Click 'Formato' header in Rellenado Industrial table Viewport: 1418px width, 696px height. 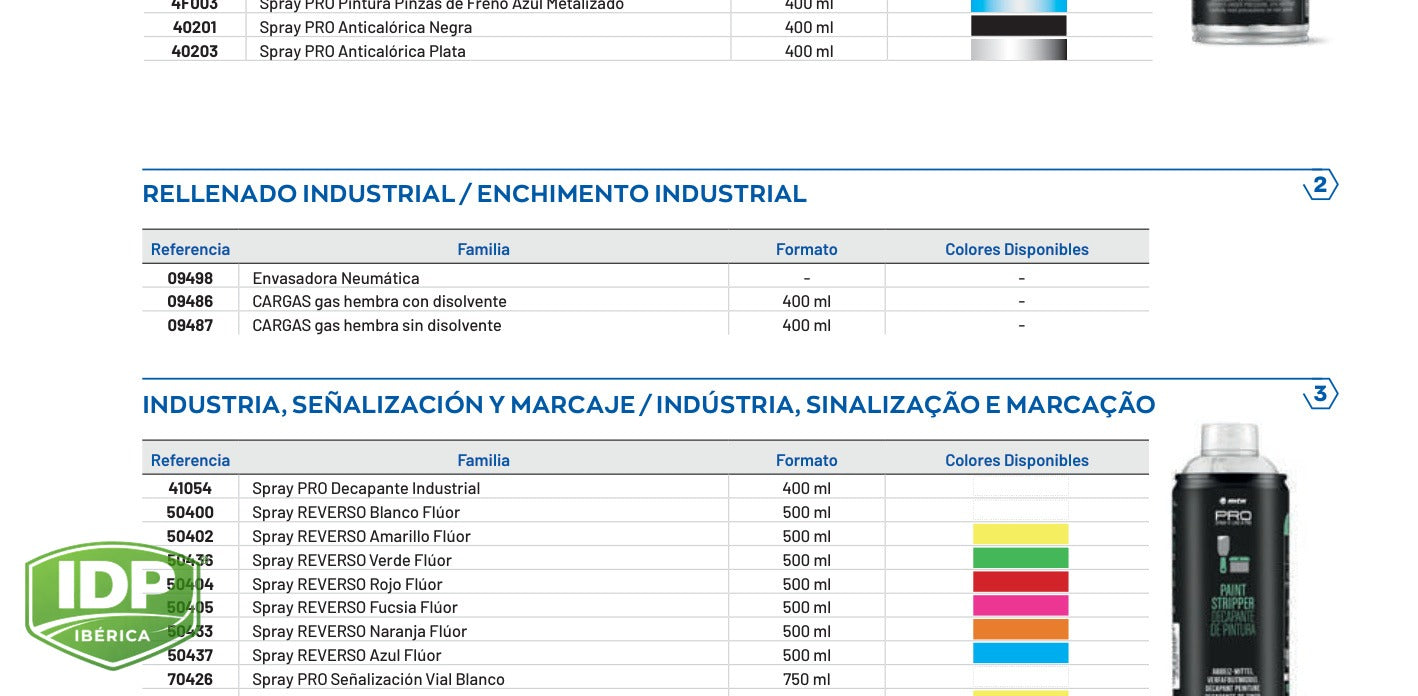806,249
